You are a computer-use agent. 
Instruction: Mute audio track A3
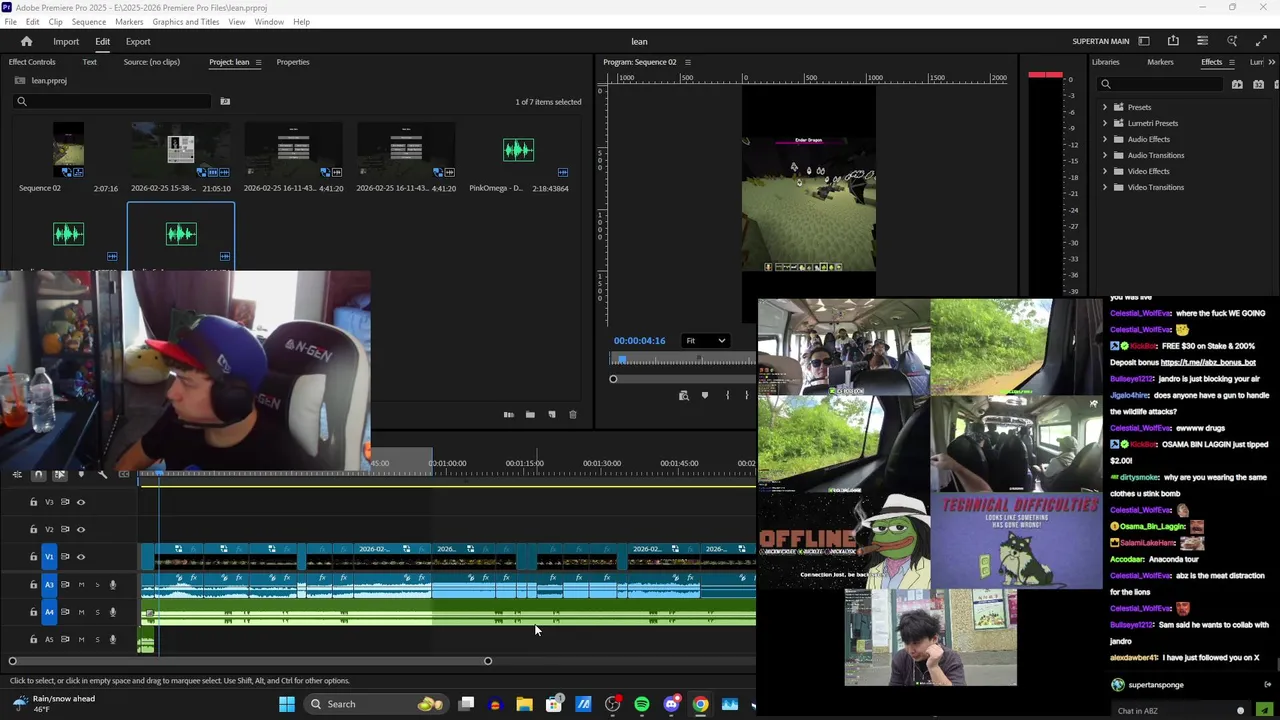click(x=82, y=585)
